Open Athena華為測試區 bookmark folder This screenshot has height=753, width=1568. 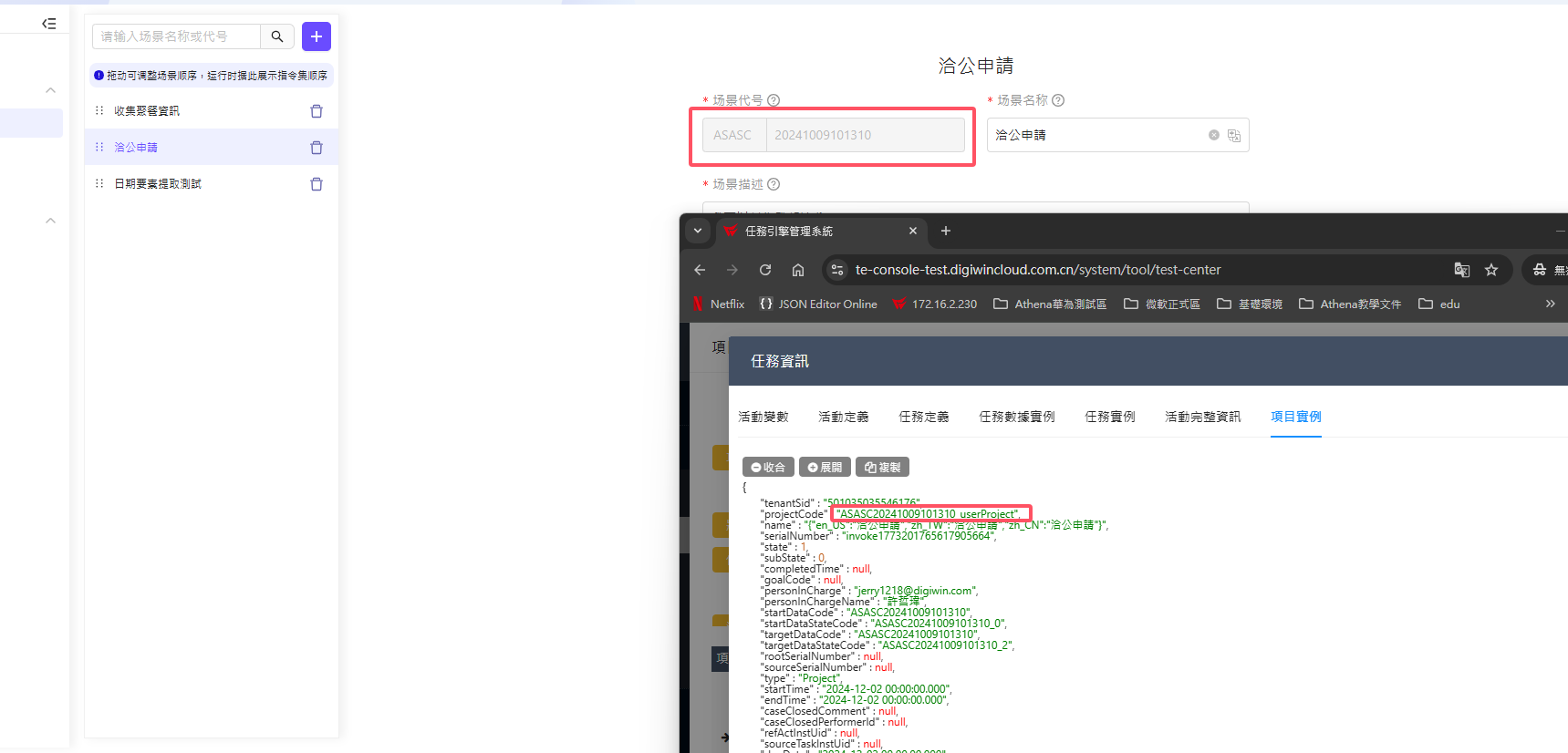coord(1050,304)
